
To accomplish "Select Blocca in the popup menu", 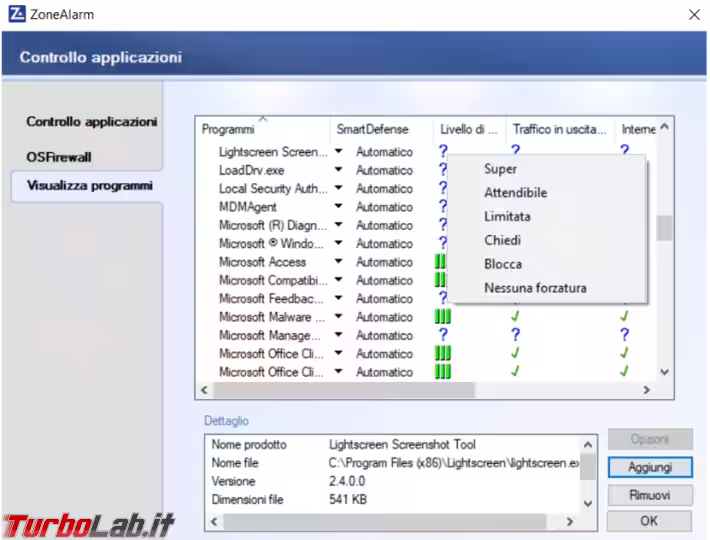I will click(x=503, y=264).
